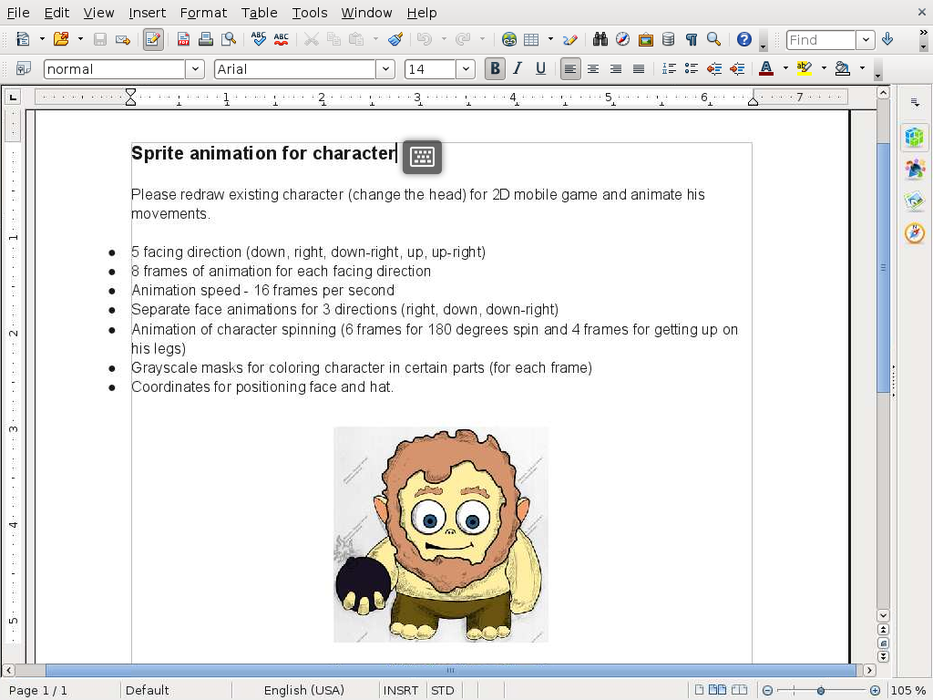Click English (USA) language in status bar
The width and height of the screenshot is (933, 700).
(304, 690)
